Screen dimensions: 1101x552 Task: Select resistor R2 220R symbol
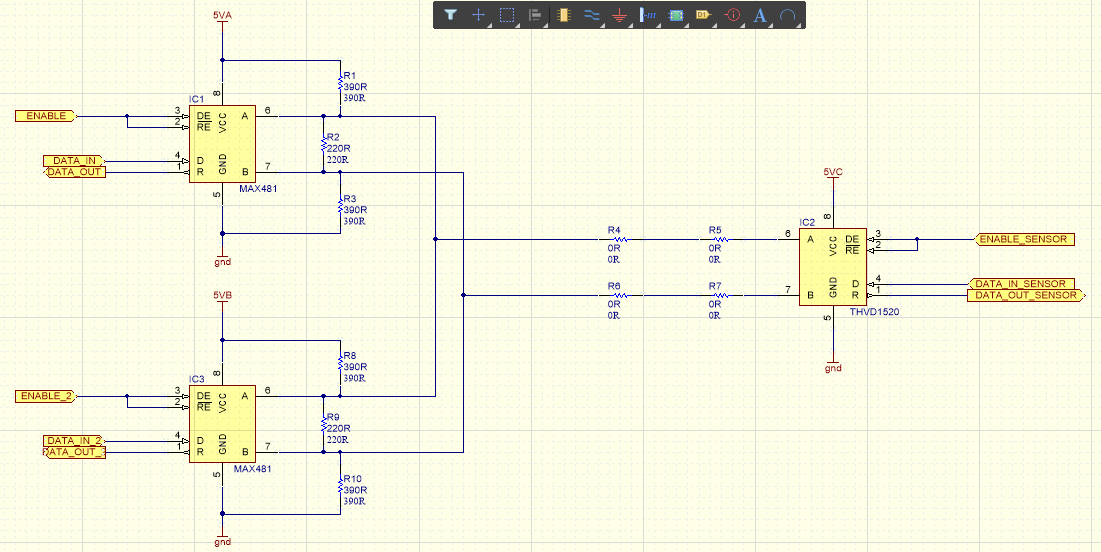tap(323, 143)
